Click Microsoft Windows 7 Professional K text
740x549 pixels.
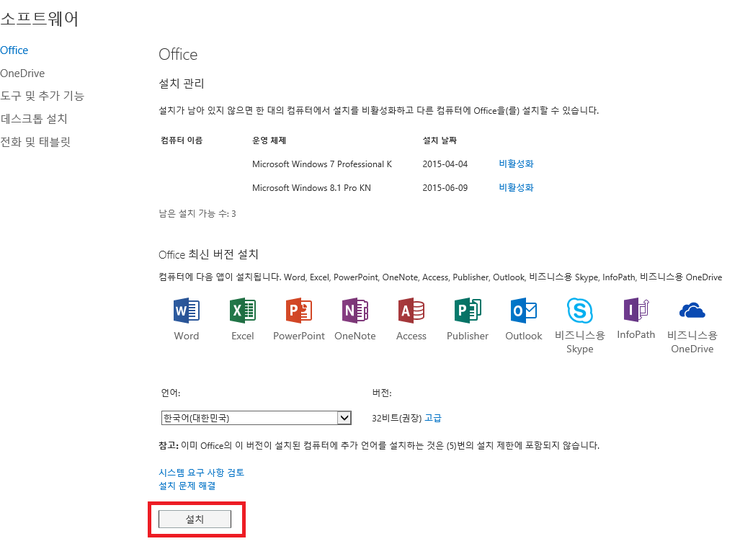point(322,164)
